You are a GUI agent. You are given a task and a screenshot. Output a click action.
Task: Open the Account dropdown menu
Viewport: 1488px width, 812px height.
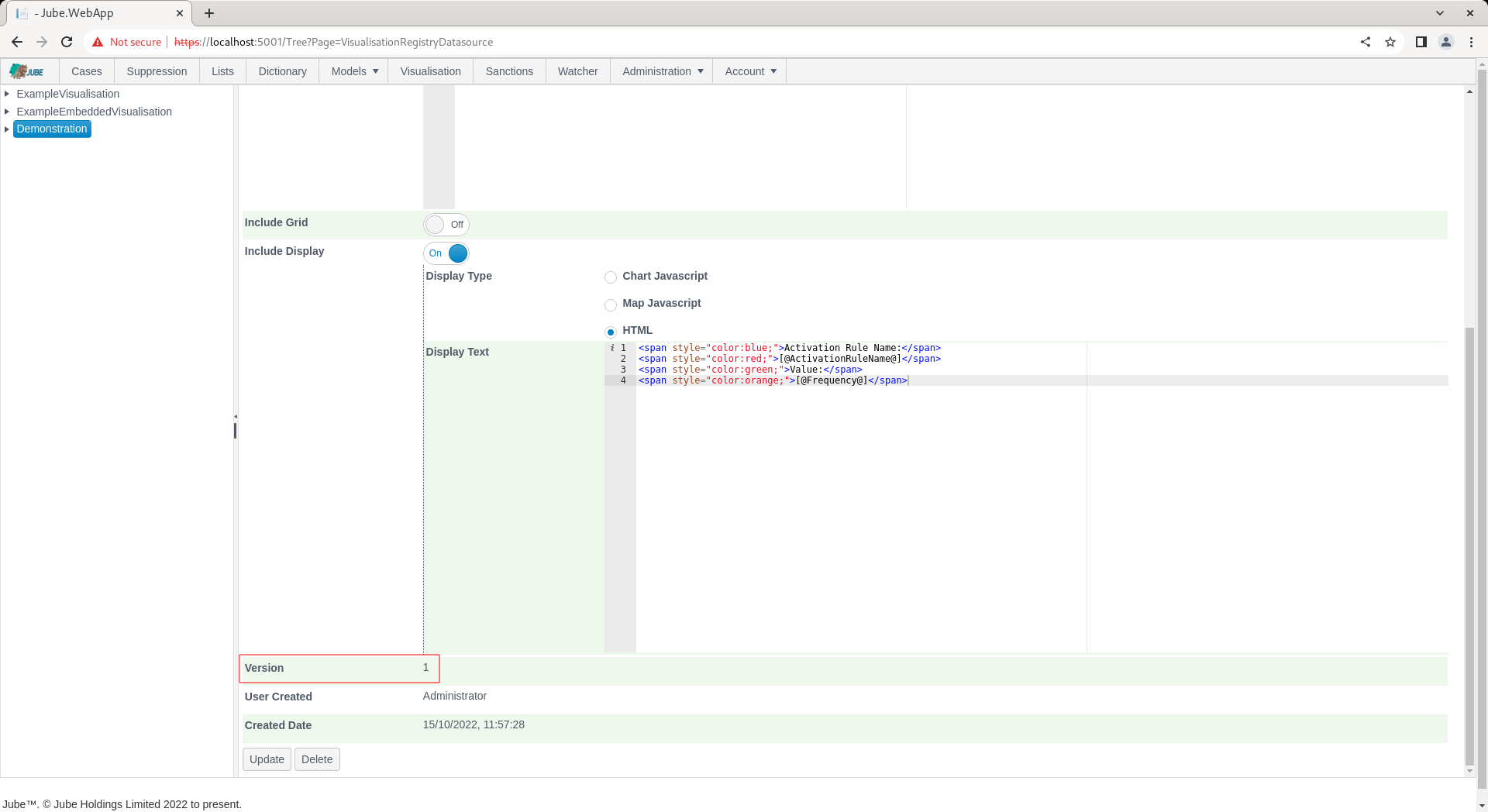pyautogui.click(x=749, y=71)
